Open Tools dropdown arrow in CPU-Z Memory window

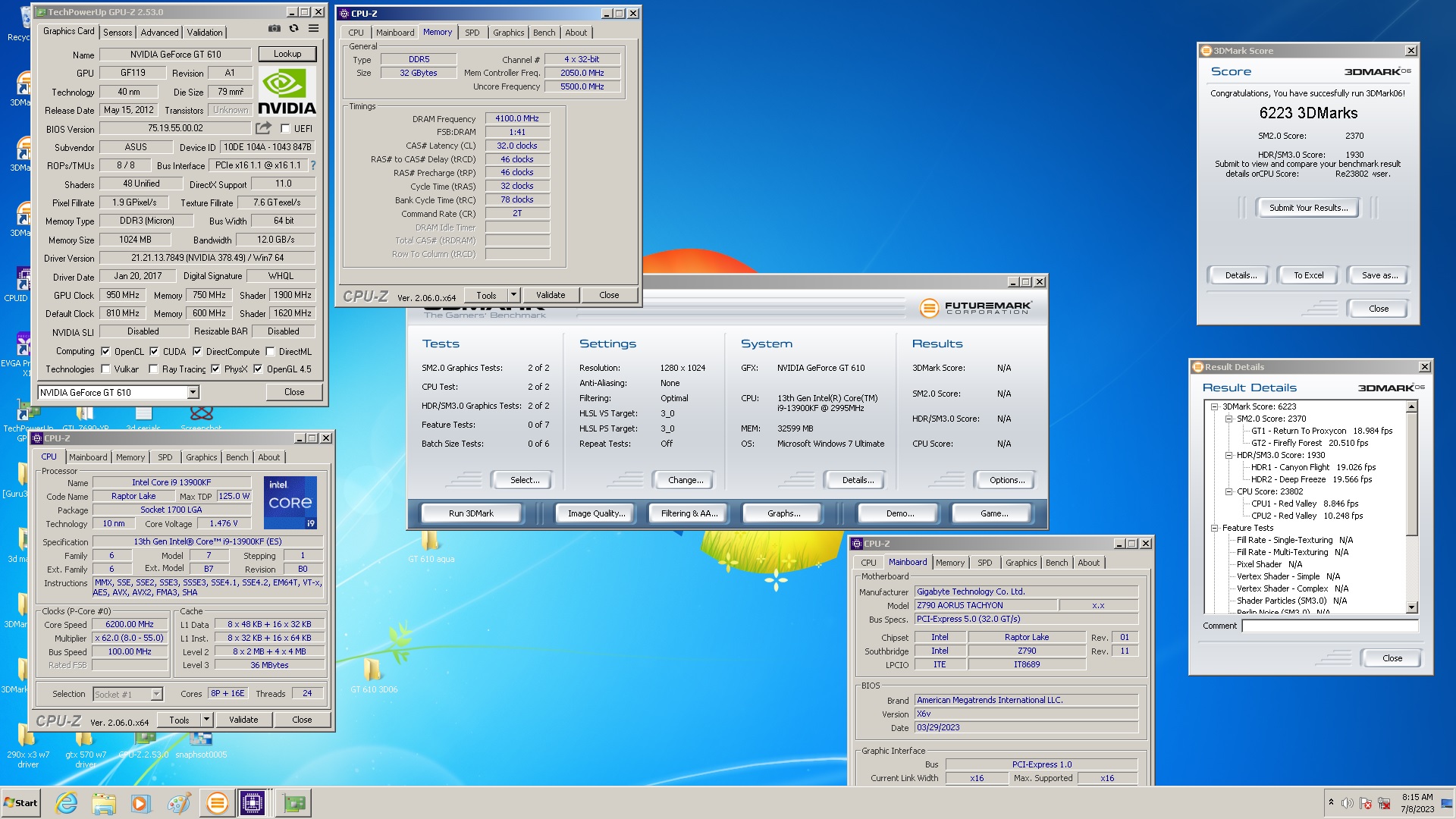pyautogui.click(x=513, y=295)
